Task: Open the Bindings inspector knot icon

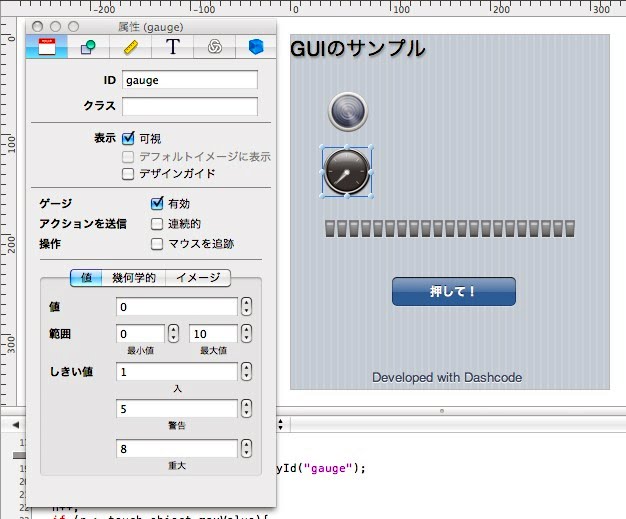Action: tap(214, 46)
